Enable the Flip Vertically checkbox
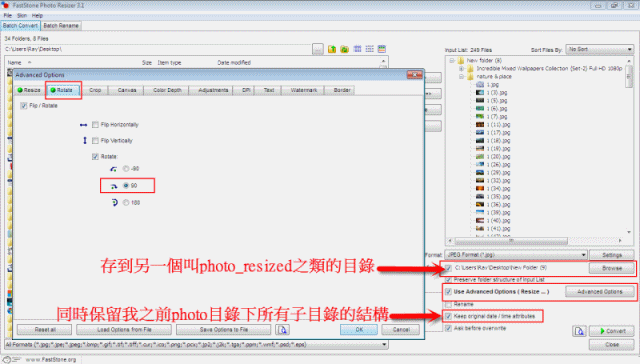The height and width of the screenshot is (364, 640). pos(96,141)
